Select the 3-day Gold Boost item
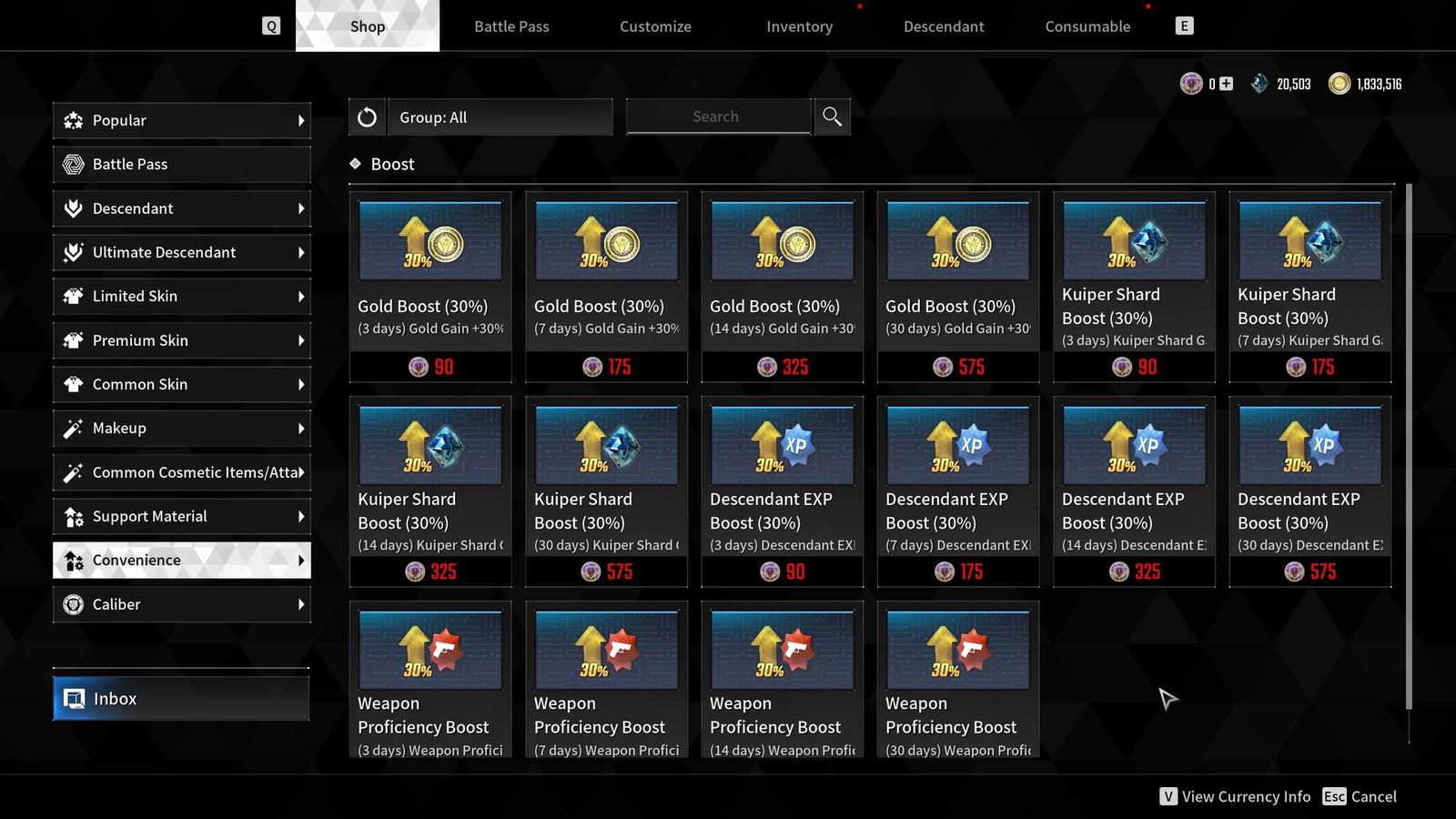Screen dimensions: 1456x819 tap(430, 287)
